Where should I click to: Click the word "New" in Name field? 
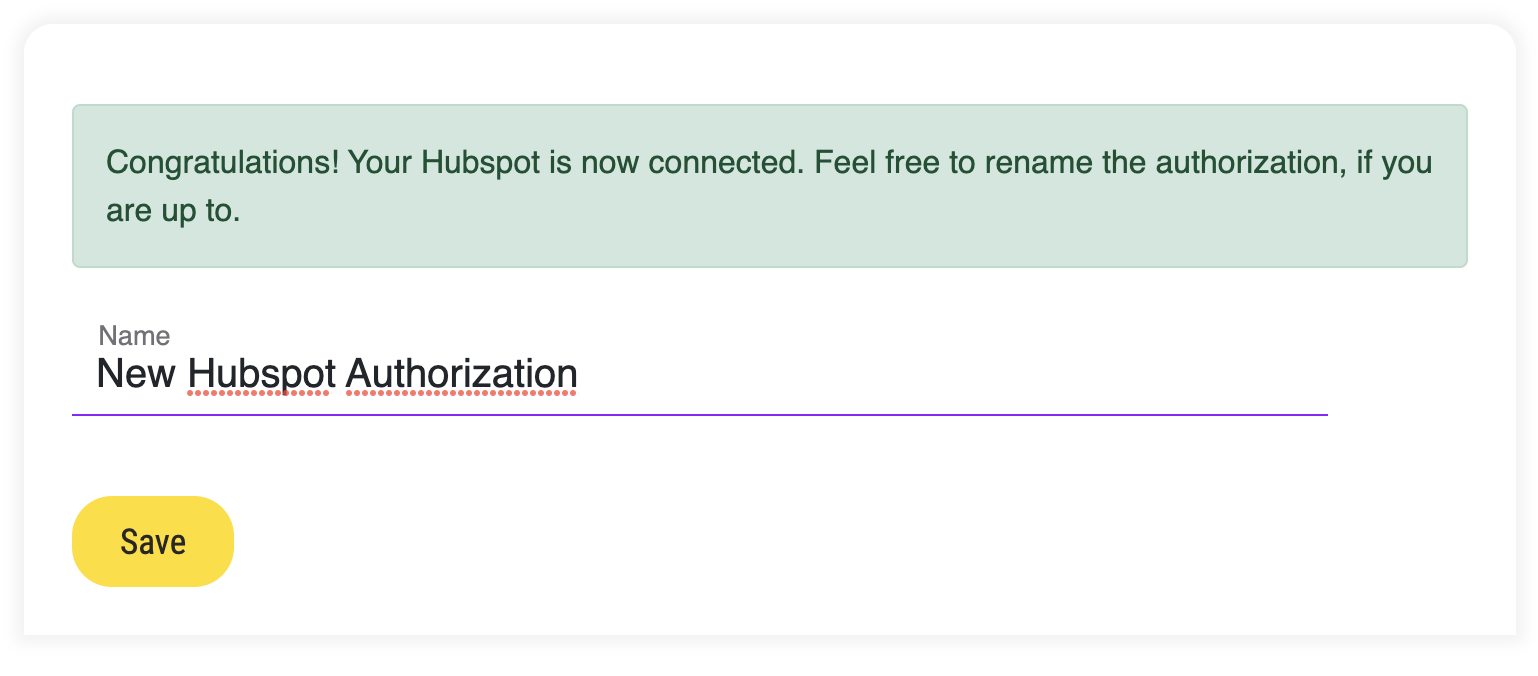point(136,374)
